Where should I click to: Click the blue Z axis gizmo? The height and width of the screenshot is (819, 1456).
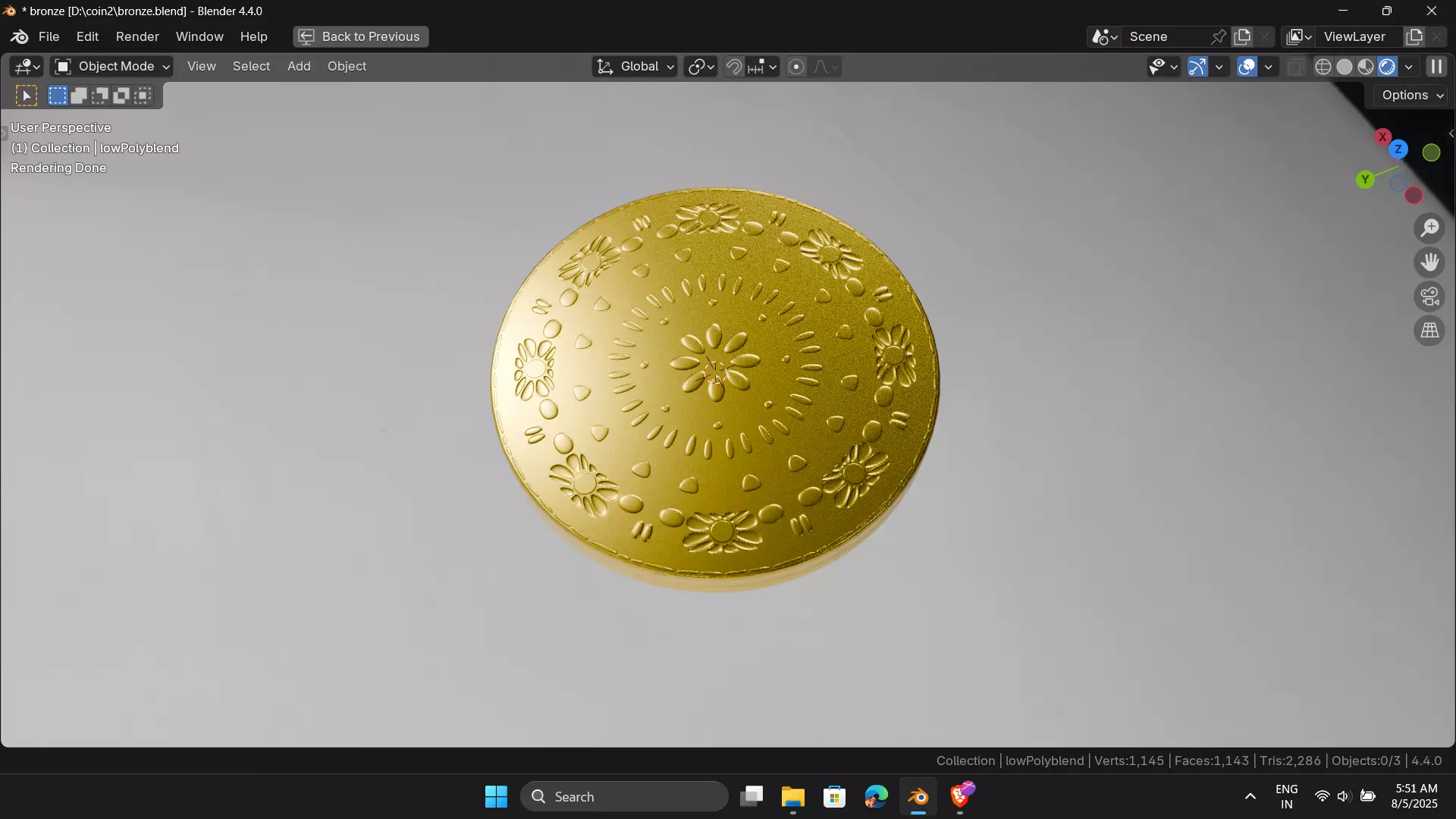pos(1398,149)
